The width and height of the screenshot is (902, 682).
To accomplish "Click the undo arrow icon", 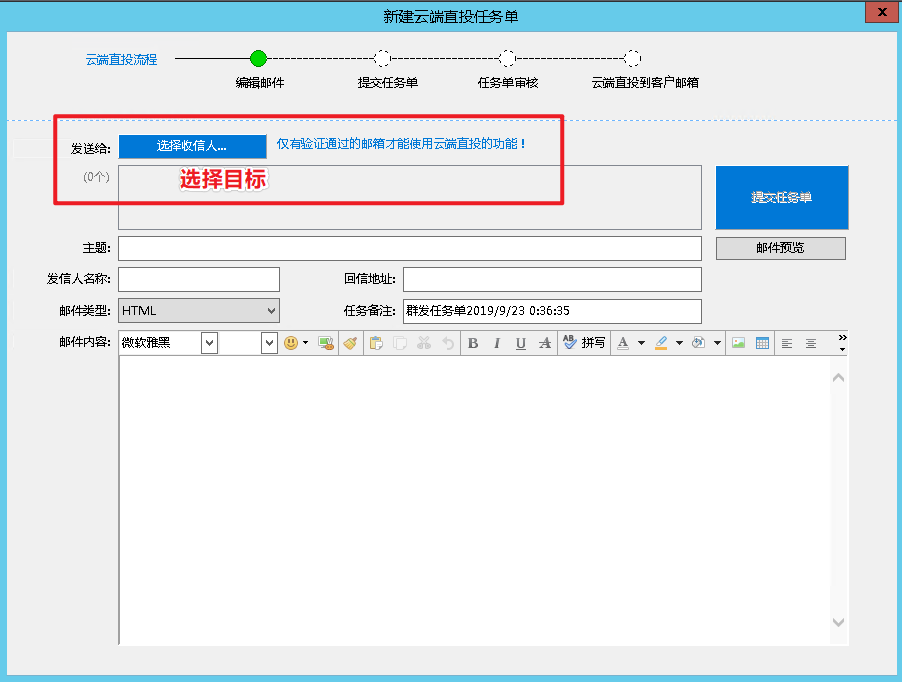I will pyautogui.click(x=448, y=343).
